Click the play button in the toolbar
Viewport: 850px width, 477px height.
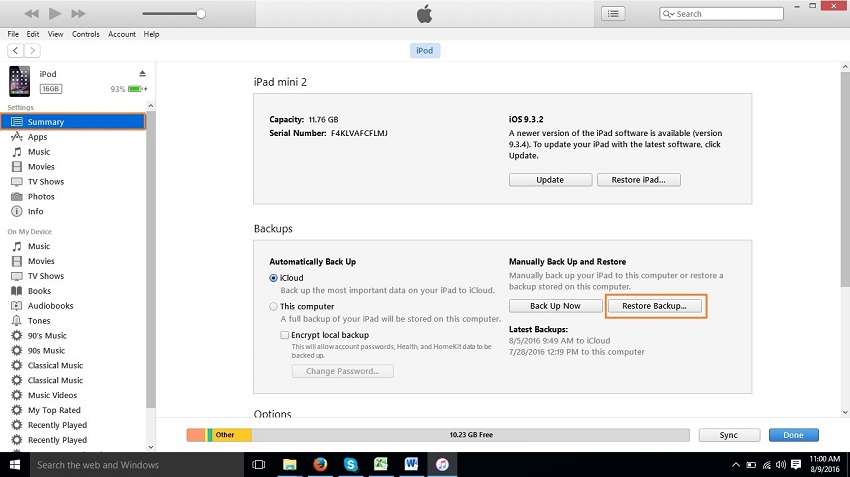(55, 14)
